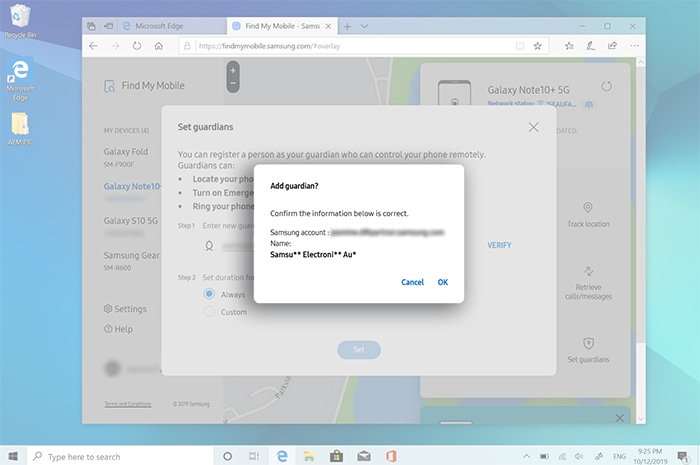This screenshot has width=700, height=465.
Task: Open a new tab in Edge
Action: click(x=347, y=26)
